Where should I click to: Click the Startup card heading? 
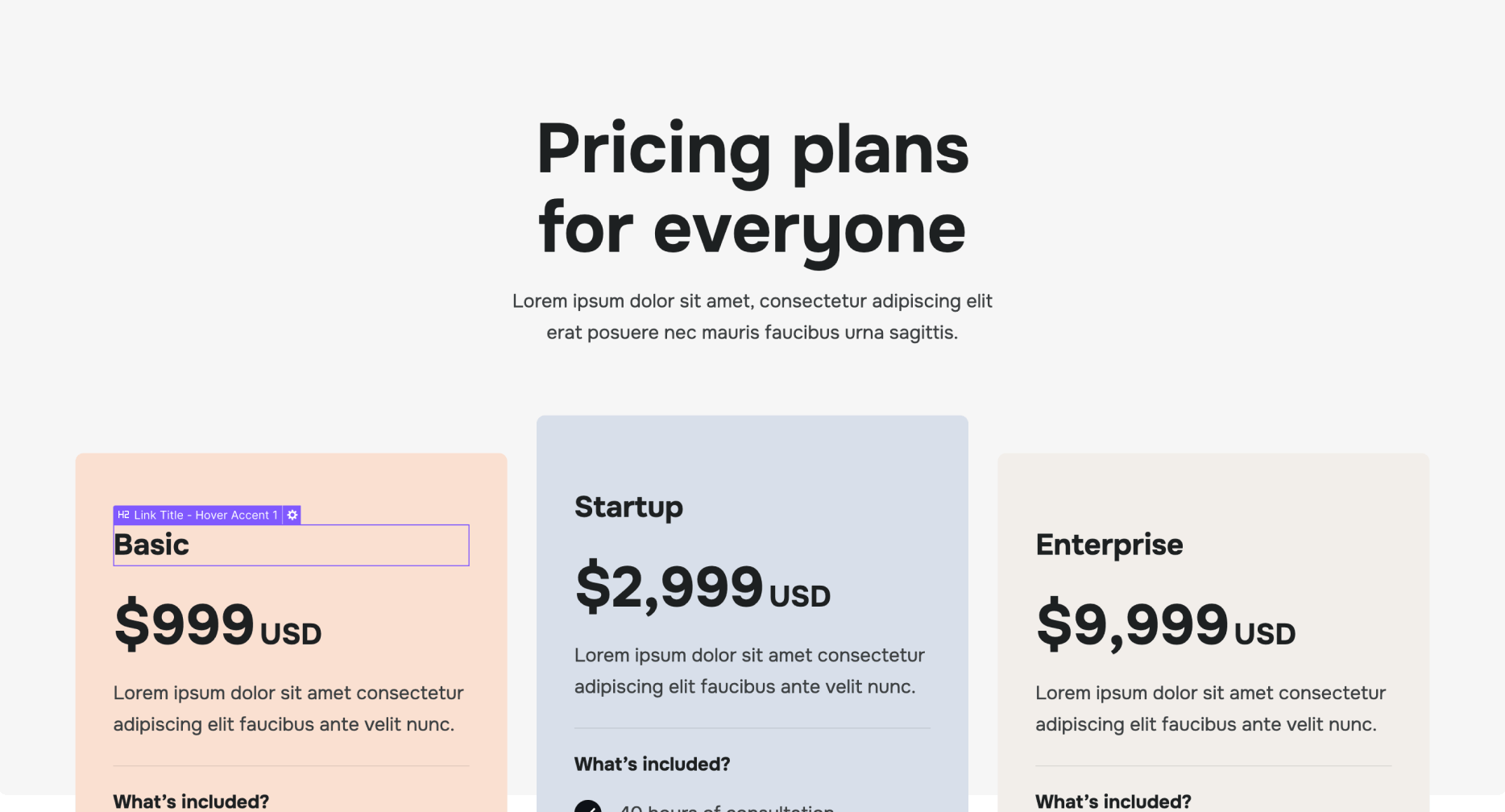point(629,507)
